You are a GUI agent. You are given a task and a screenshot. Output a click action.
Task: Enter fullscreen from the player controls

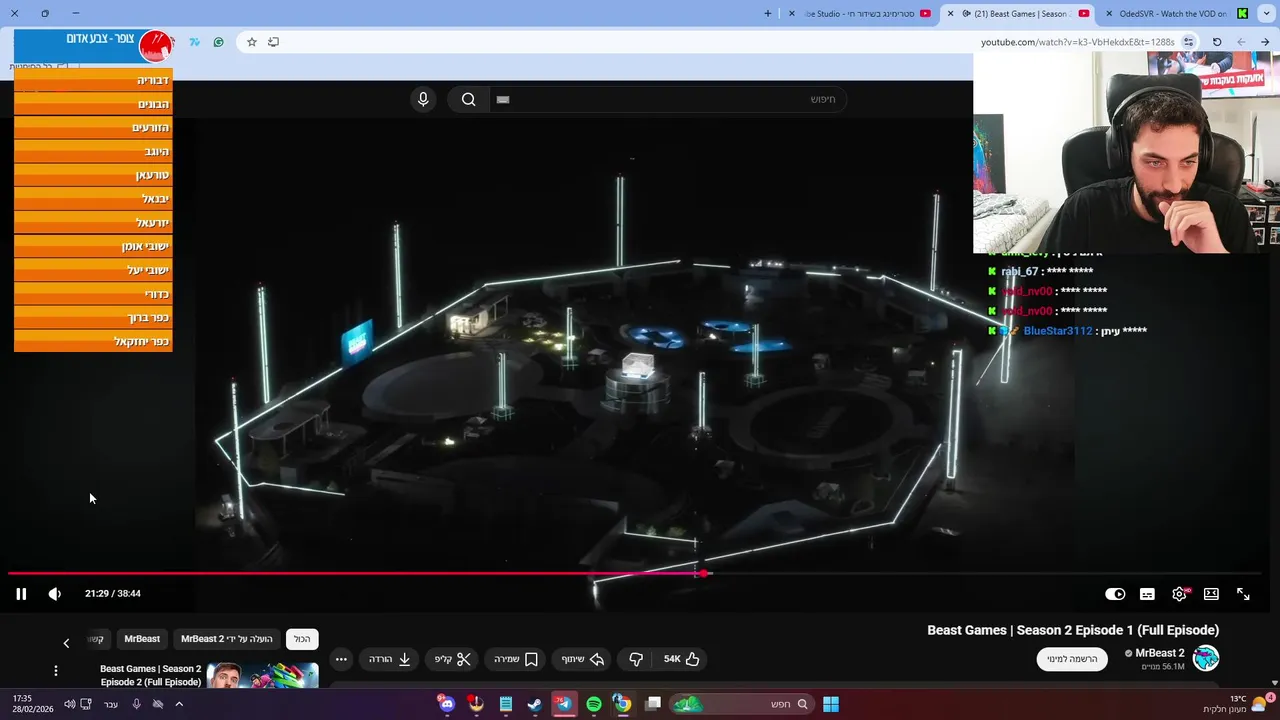[x=1243, y=594]
